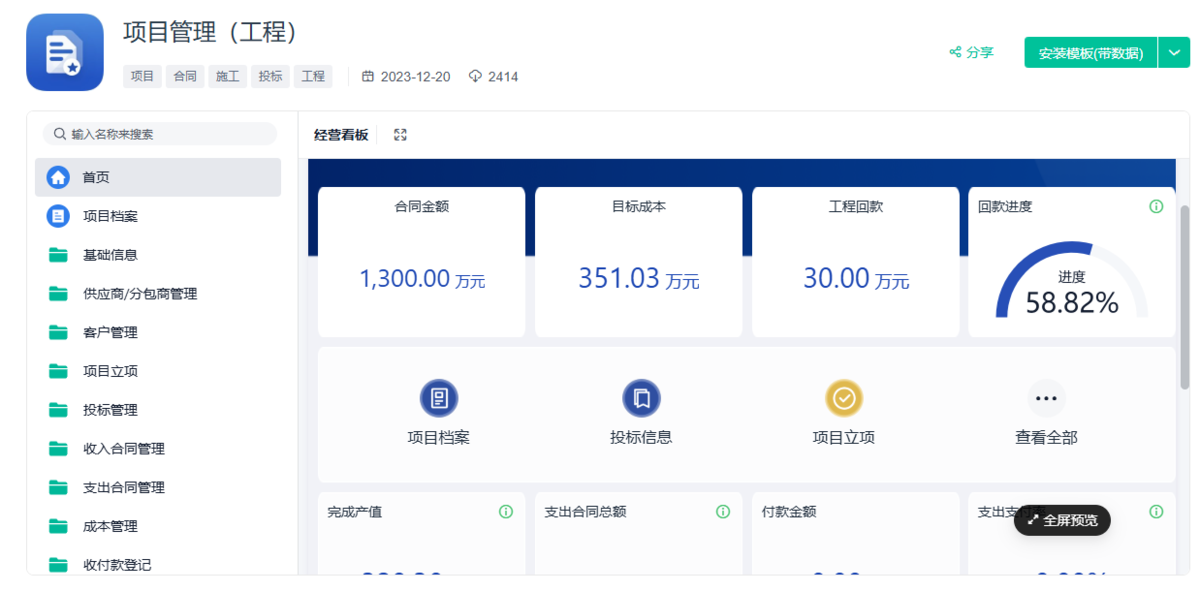Image resolution: width=1200 pixels, height=592 pixels.
Task: Toggle the info tooltip on 完成产值
Action: pos(505,511)
